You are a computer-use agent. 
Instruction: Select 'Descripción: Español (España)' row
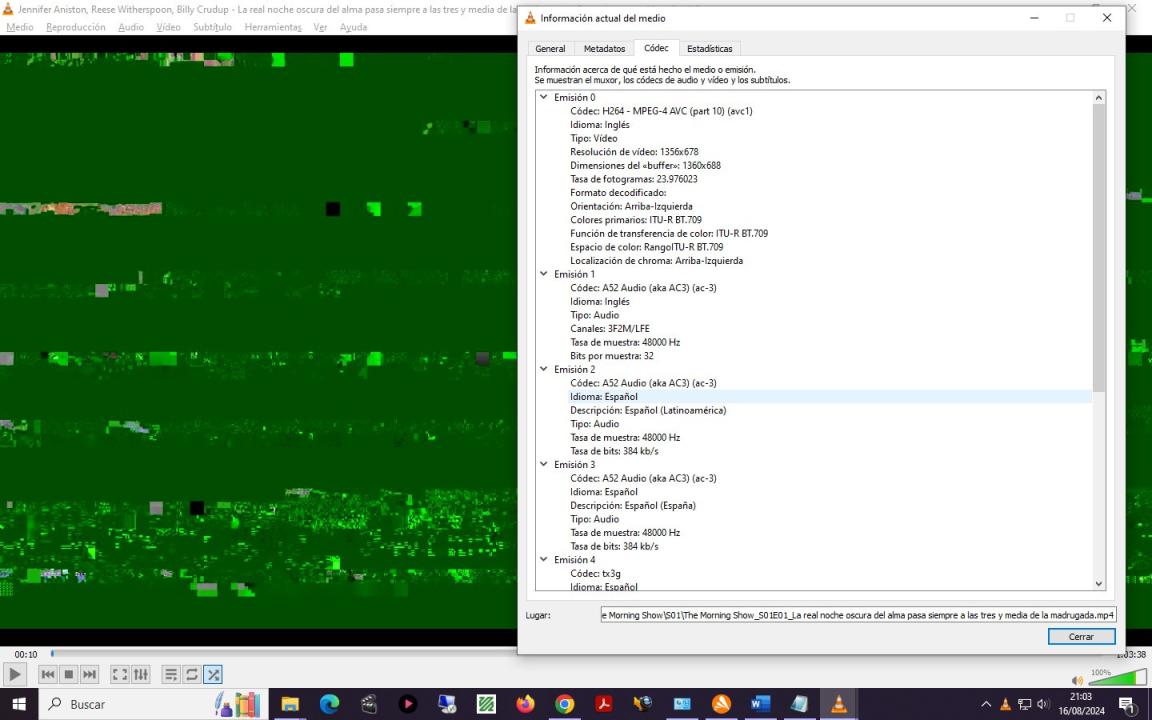[x=633, y=505]
